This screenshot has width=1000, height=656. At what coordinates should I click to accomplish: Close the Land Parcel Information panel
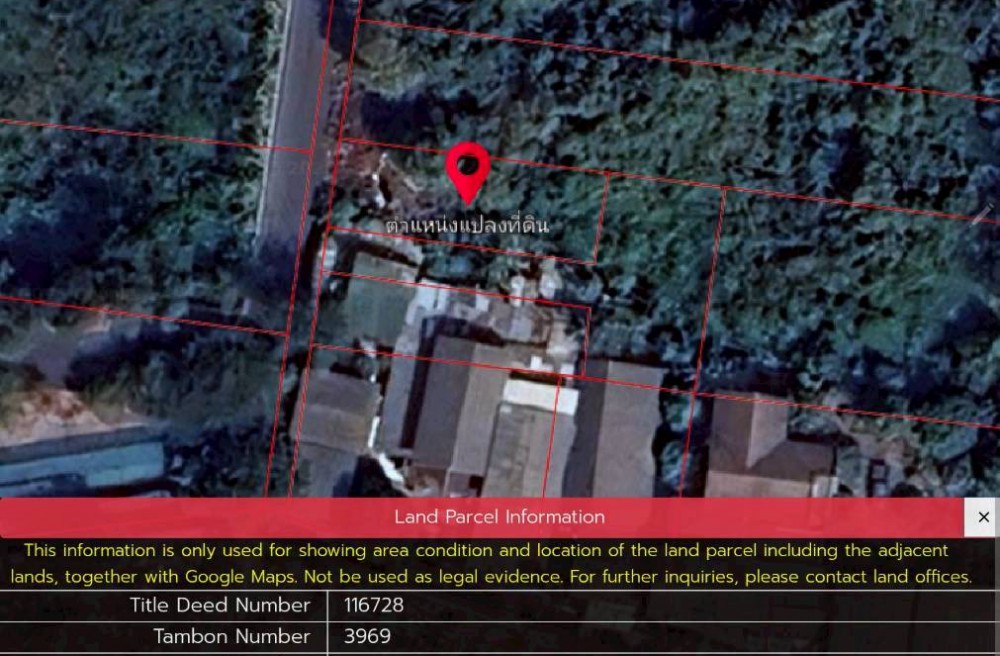click(x=983, y=517)
